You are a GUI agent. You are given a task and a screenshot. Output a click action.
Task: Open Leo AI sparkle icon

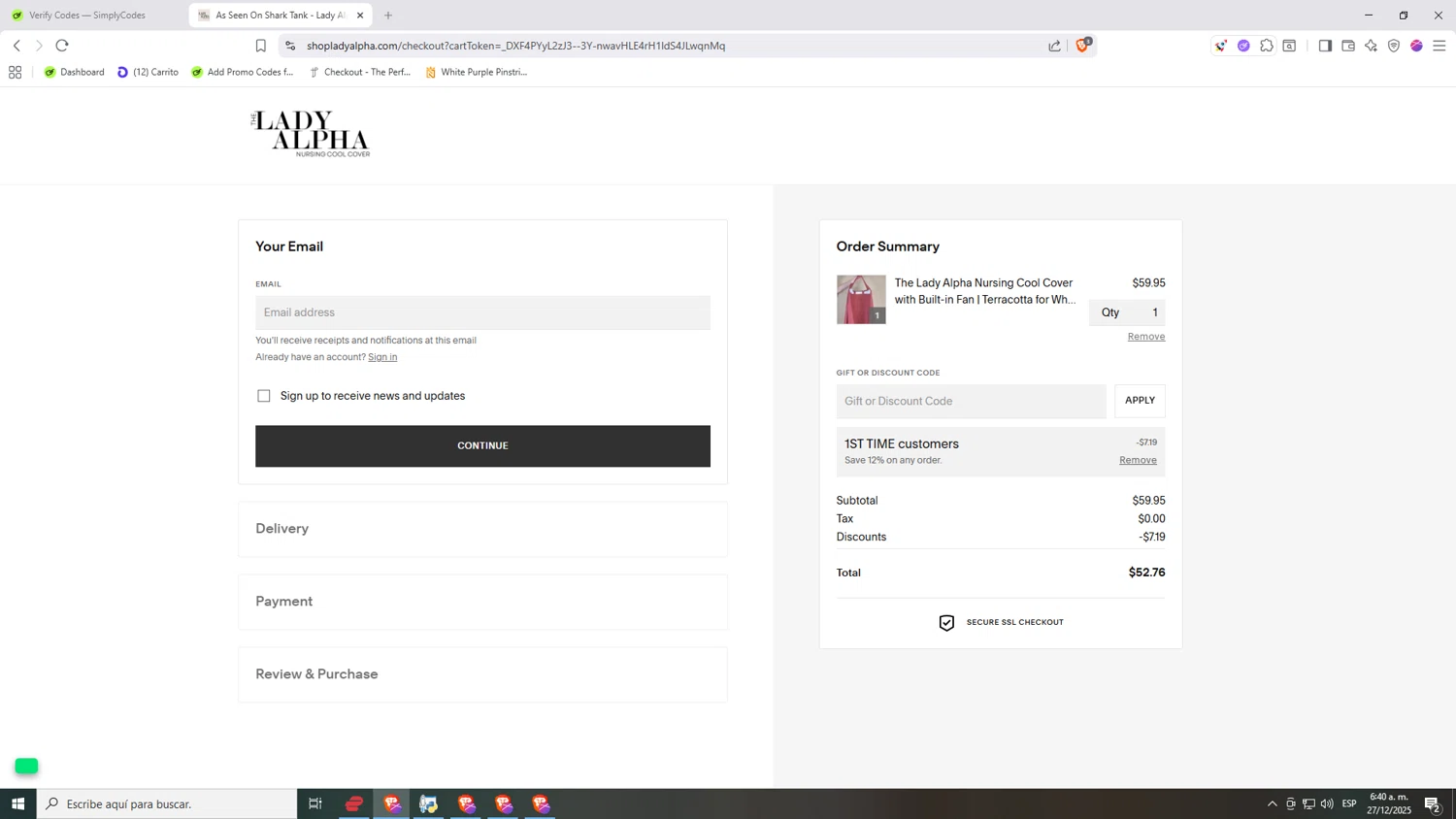(x=1371, y=46)
